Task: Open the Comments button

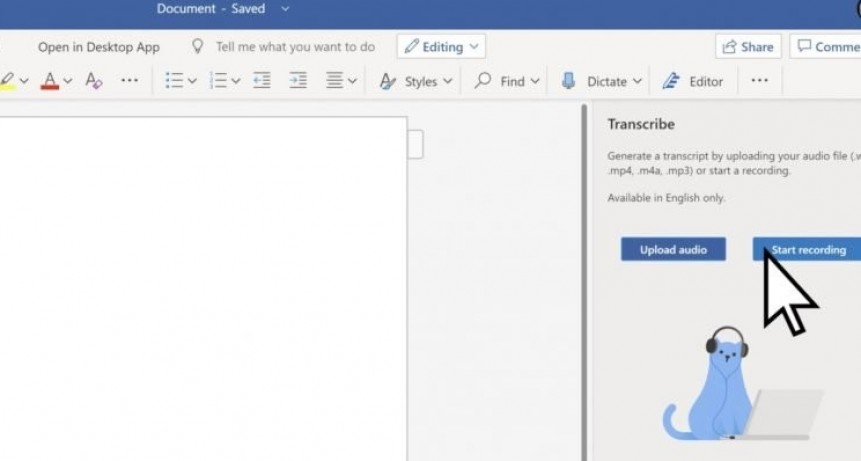Action: click(826, 47)
